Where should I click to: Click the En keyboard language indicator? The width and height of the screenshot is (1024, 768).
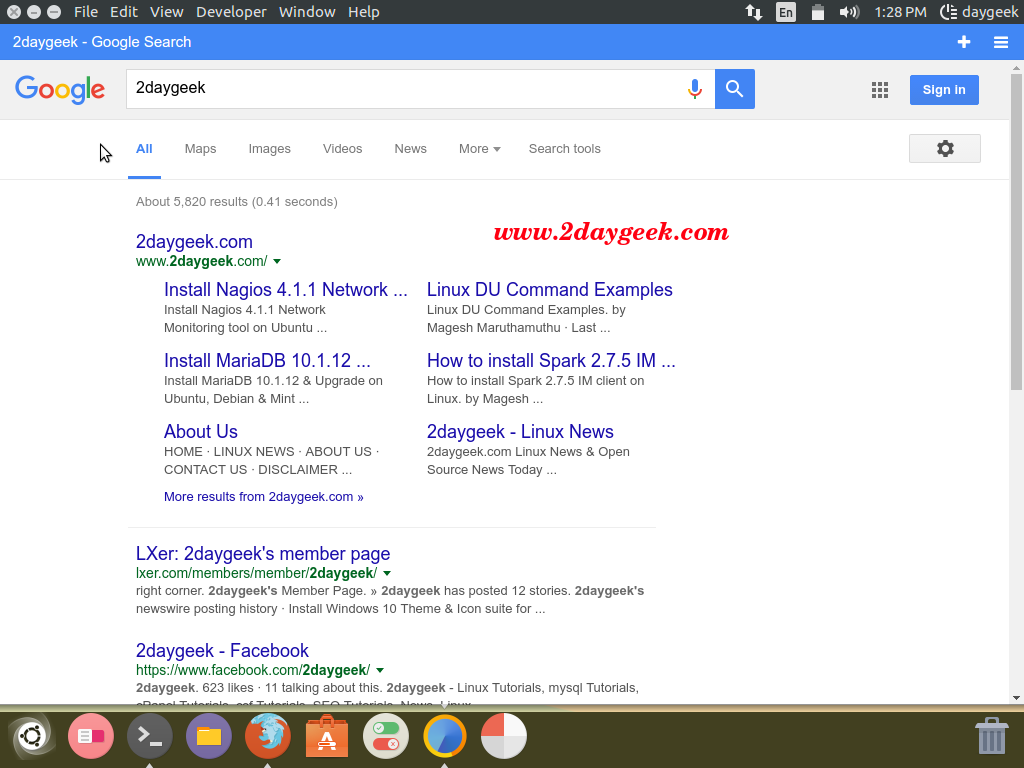click(x=786, y=12)
